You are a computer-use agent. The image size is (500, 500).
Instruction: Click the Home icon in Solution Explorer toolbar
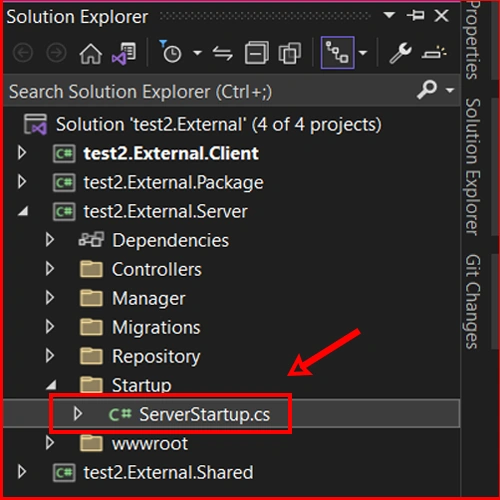[x=91, y=53]
